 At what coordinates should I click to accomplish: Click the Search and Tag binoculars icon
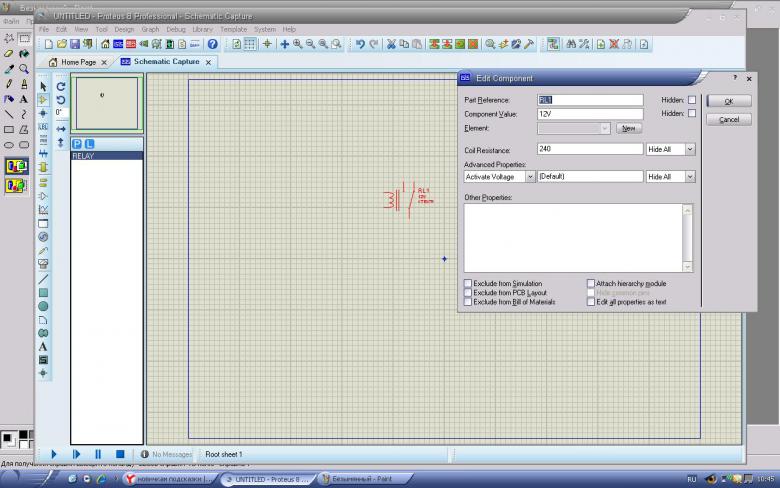[x=571, y=44]
